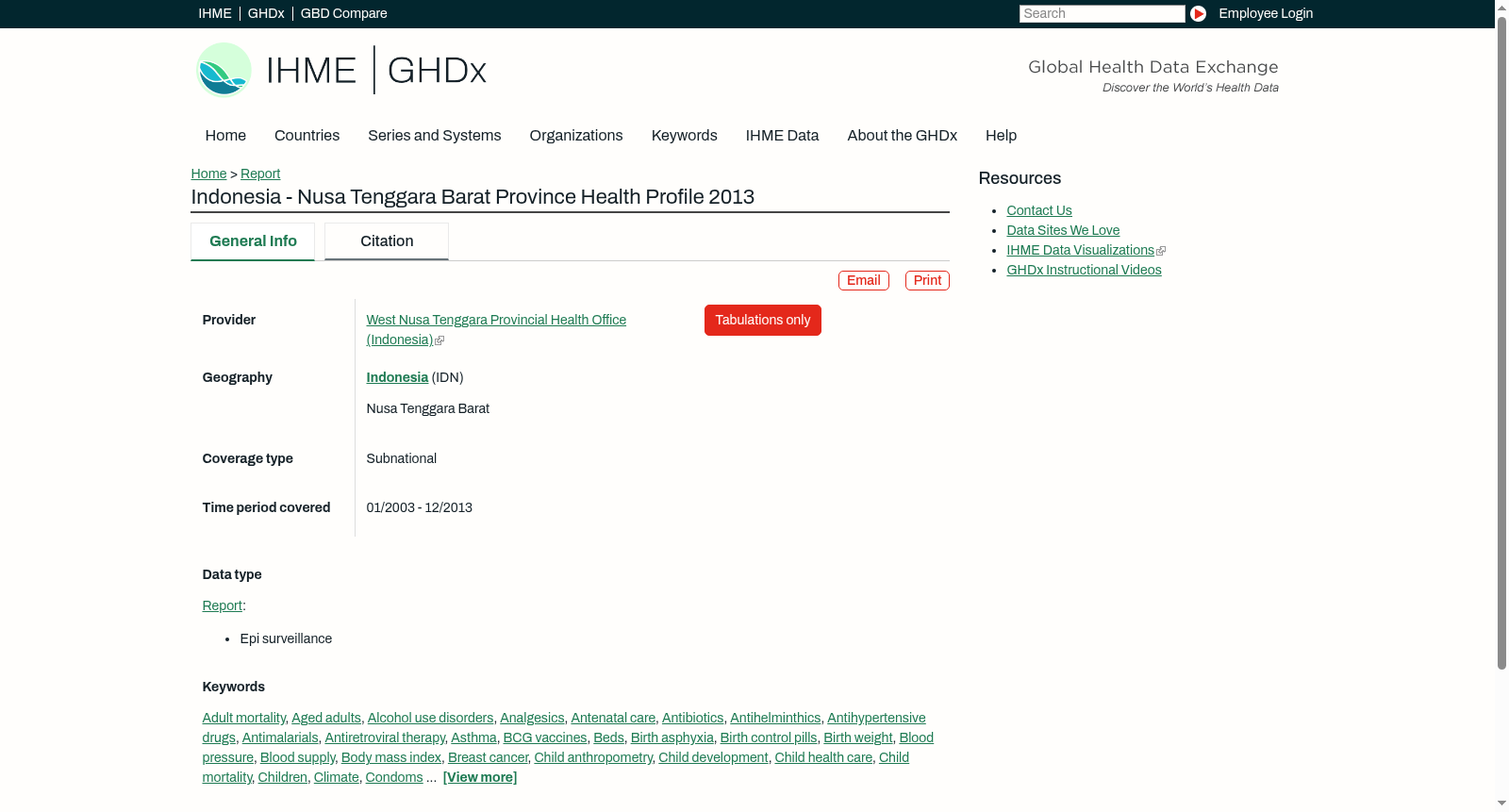Open Data Sites We Love link

tap(1063, 230)
